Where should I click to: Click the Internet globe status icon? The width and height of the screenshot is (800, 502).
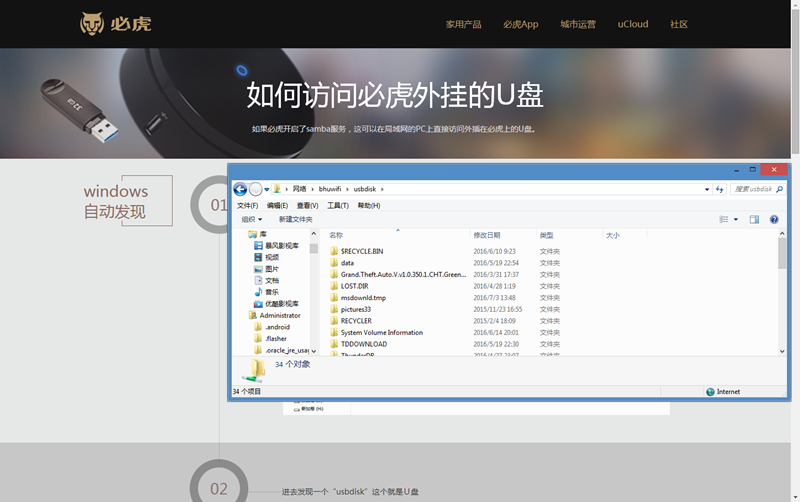[x=710, y=392]
